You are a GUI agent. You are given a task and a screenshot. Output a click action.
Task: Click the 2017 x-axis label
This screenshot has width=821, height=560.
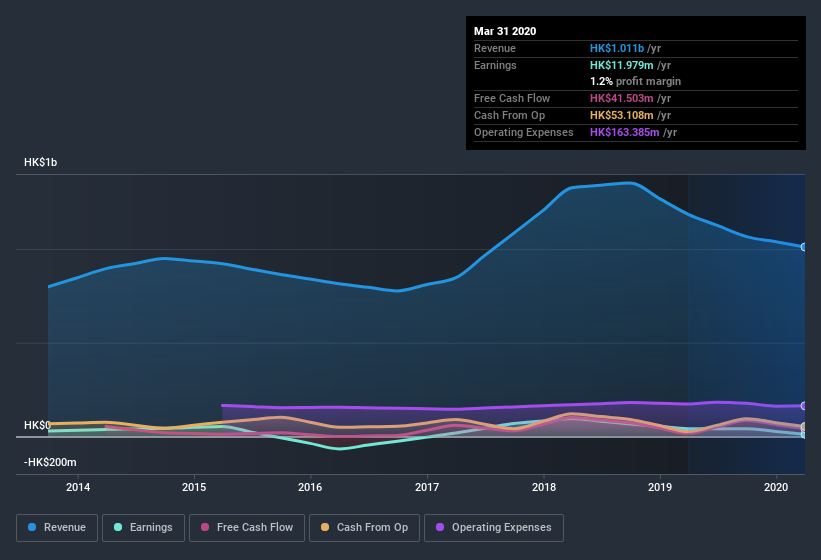[x=427, y=487]
